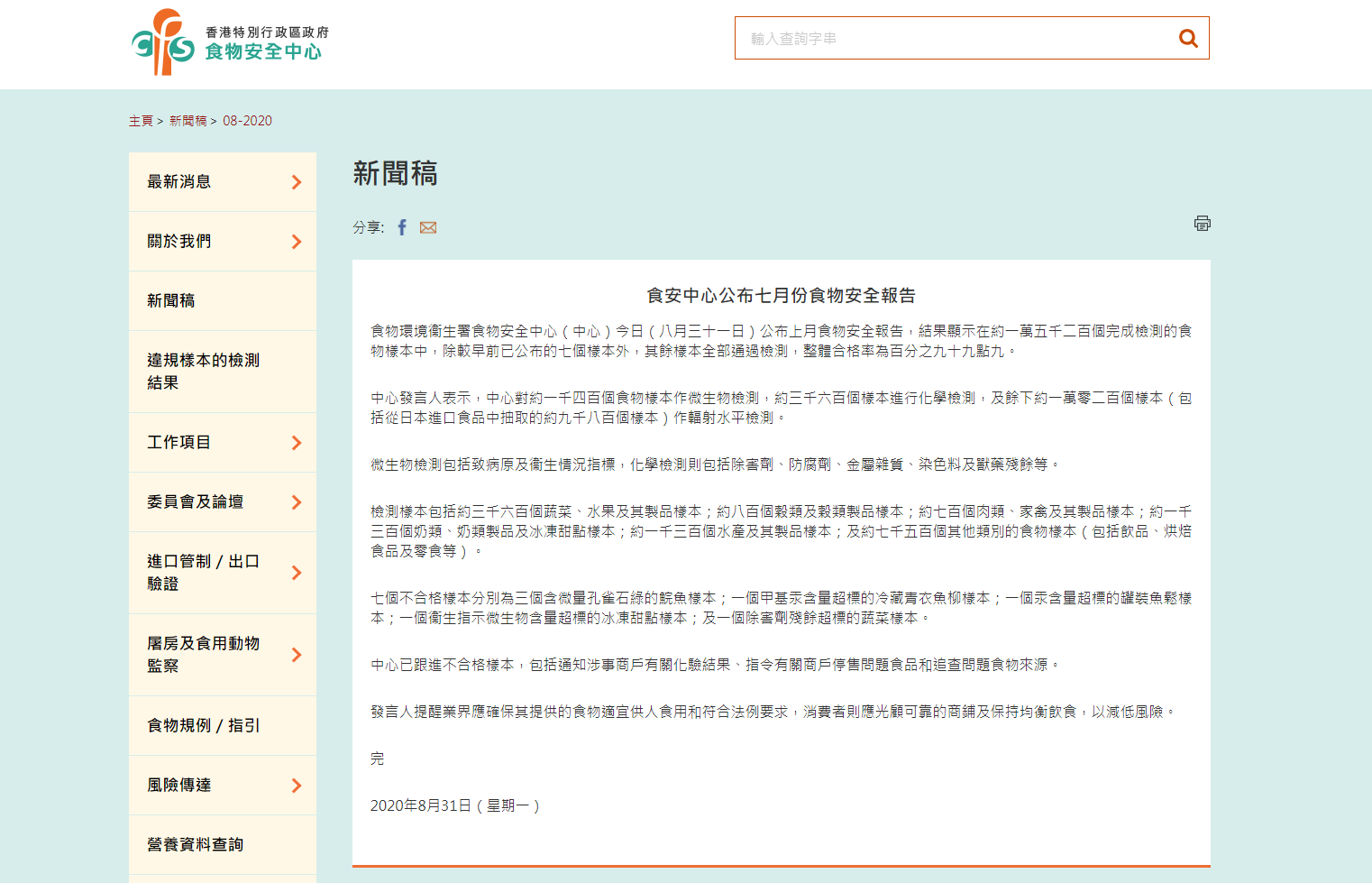This screenshot has width=1372, height=883.
Task: Expand the 工作項目 chevron arrow
Action: point(297,443)
